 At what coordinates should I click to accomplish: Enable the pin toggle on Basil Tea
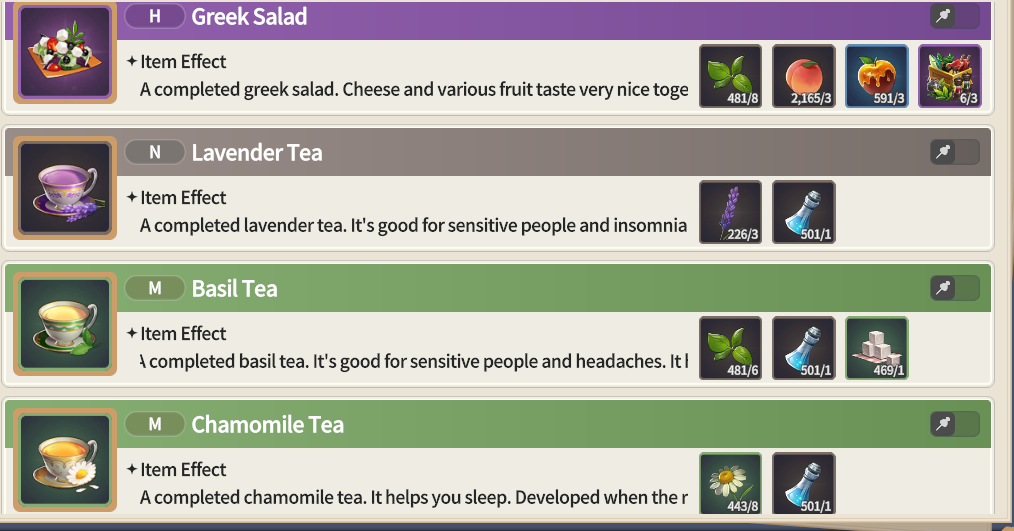[x=955, y=288]
